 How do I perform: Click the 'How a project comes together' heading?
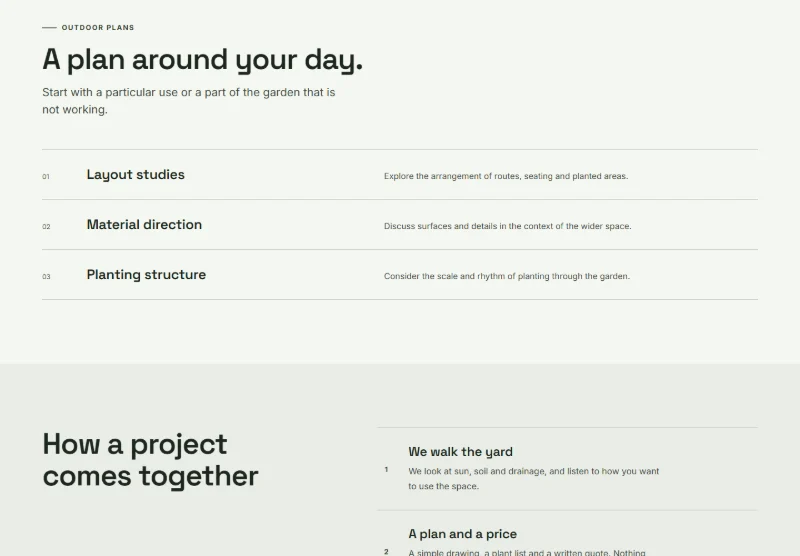click(x=151, y=460)
